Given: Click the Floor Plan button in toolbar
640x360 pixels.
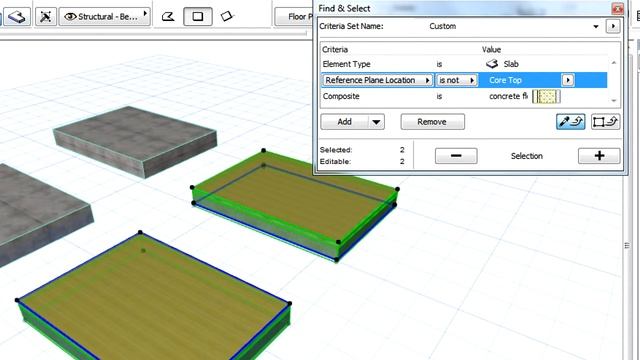Looking at the screenshot, I should pos(294,17).
